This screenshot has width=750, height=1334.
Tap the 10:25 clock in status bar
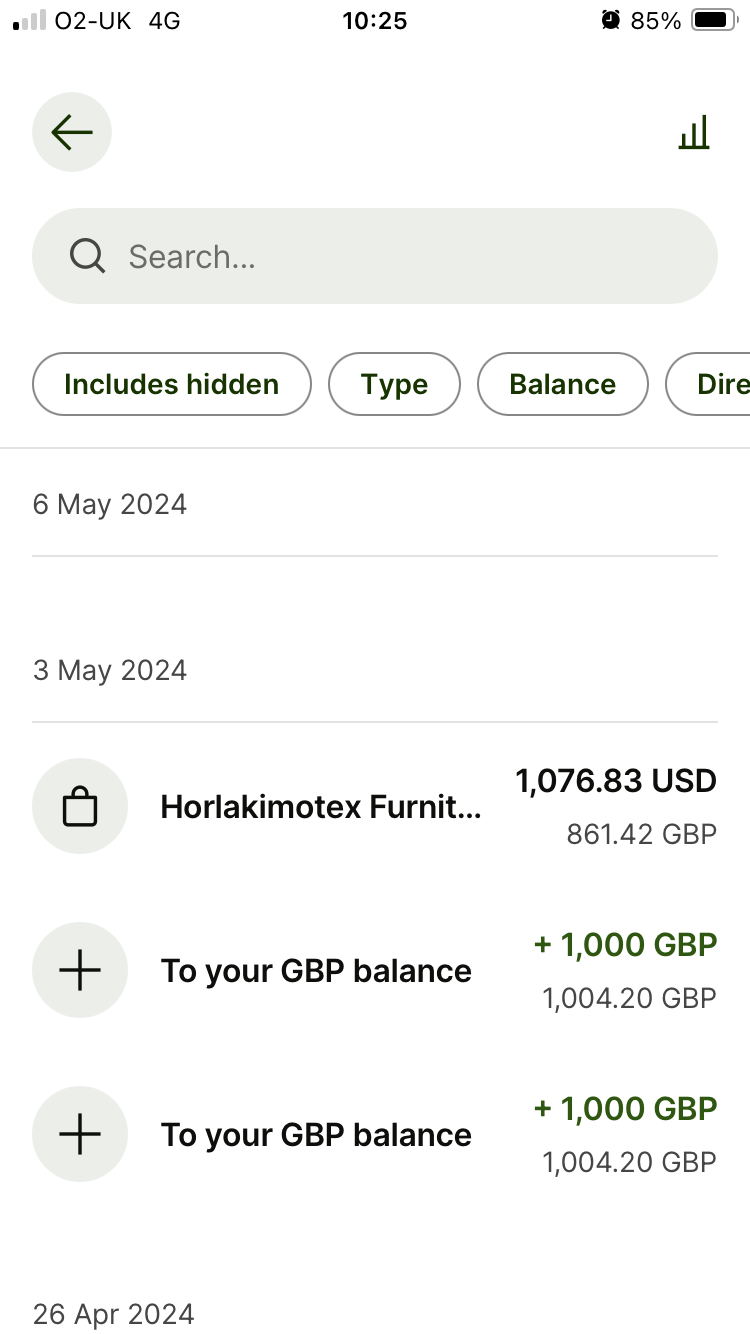point(375,20)
